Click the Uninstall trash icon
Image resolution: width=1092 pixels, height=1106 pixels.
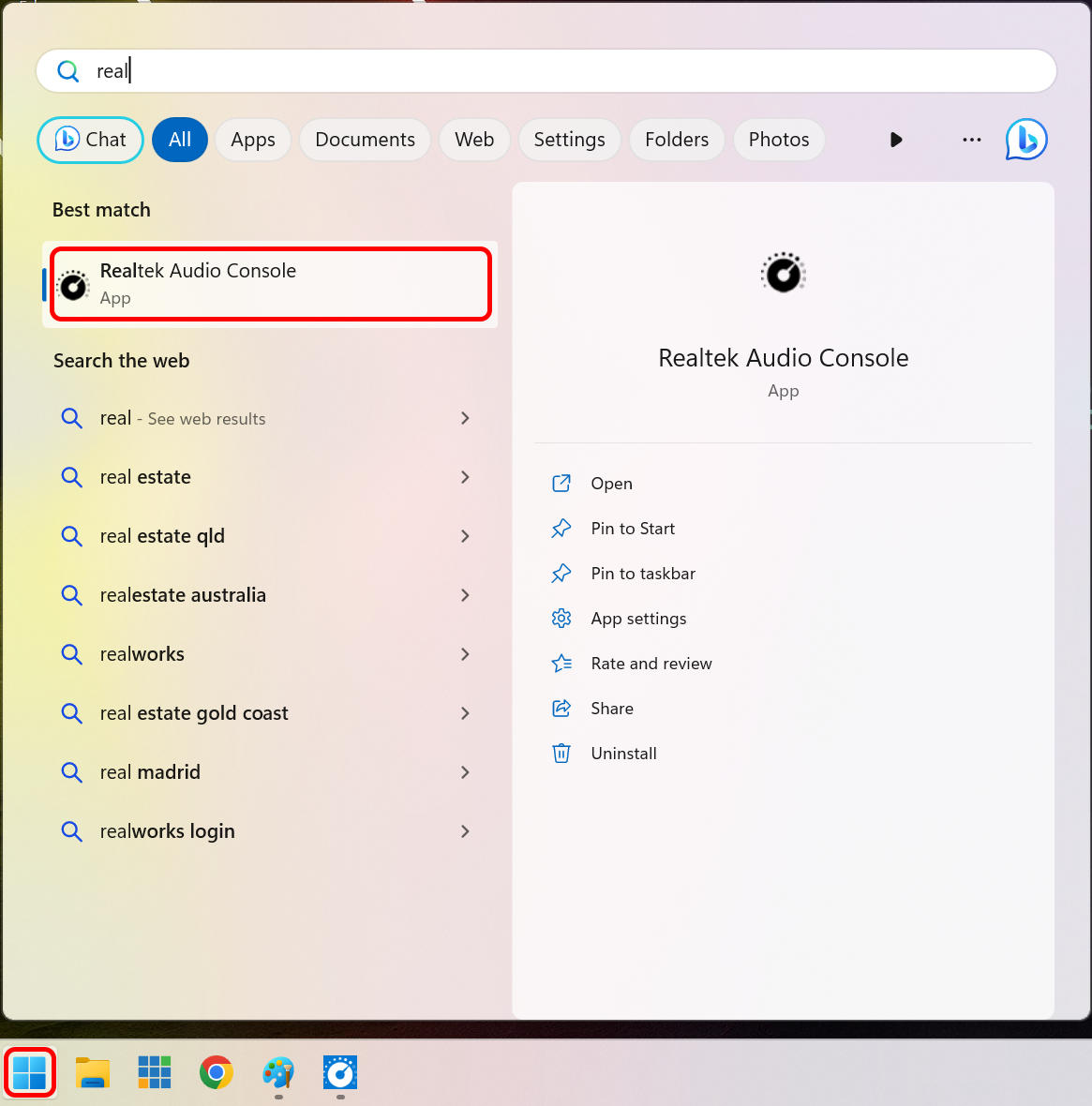click(561, 753)
